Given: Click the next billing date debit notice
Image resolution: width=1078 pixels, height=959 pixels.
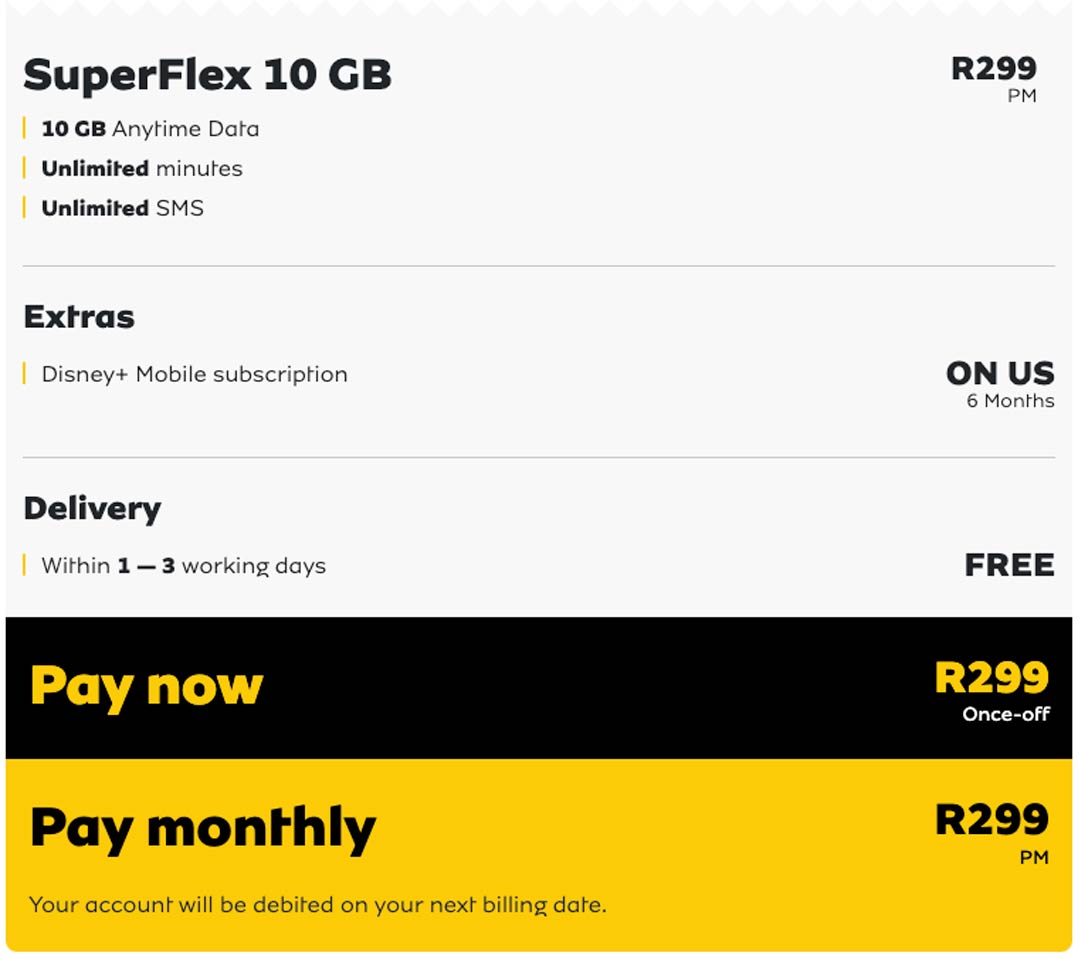Looking at the screenshot, I should point(318,906).
